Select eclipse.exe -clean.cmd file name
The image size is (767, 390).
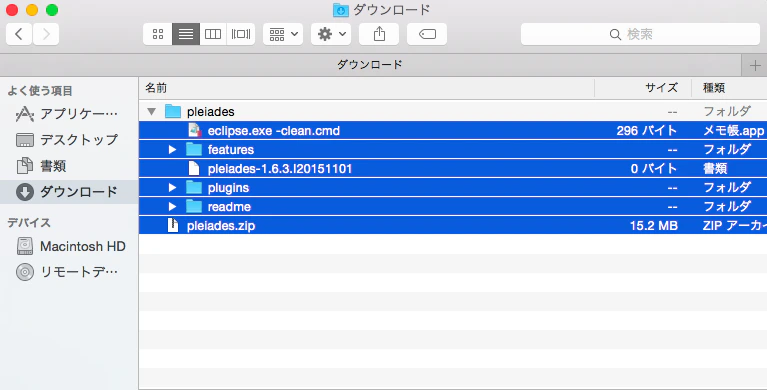click(x=273, y=131)
